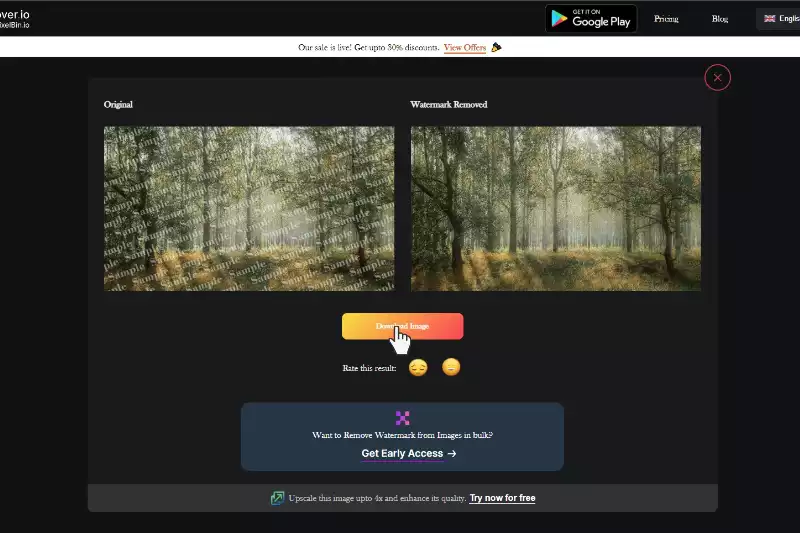
Task: Click 'Want to Remove Watermark from Images in bulk?' text
Action: tap(403, 435)
